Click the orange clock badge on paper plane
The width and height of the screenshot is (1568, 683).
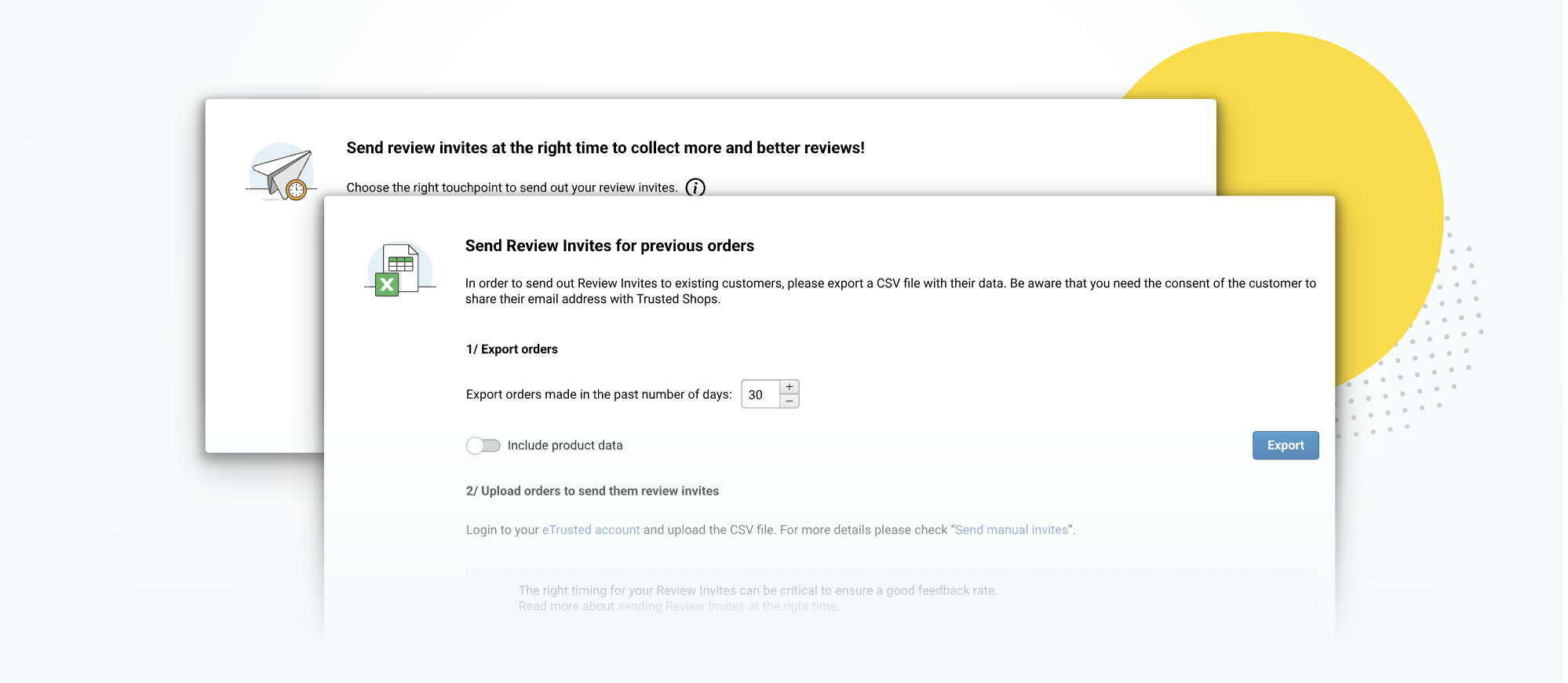pos(296,189)
